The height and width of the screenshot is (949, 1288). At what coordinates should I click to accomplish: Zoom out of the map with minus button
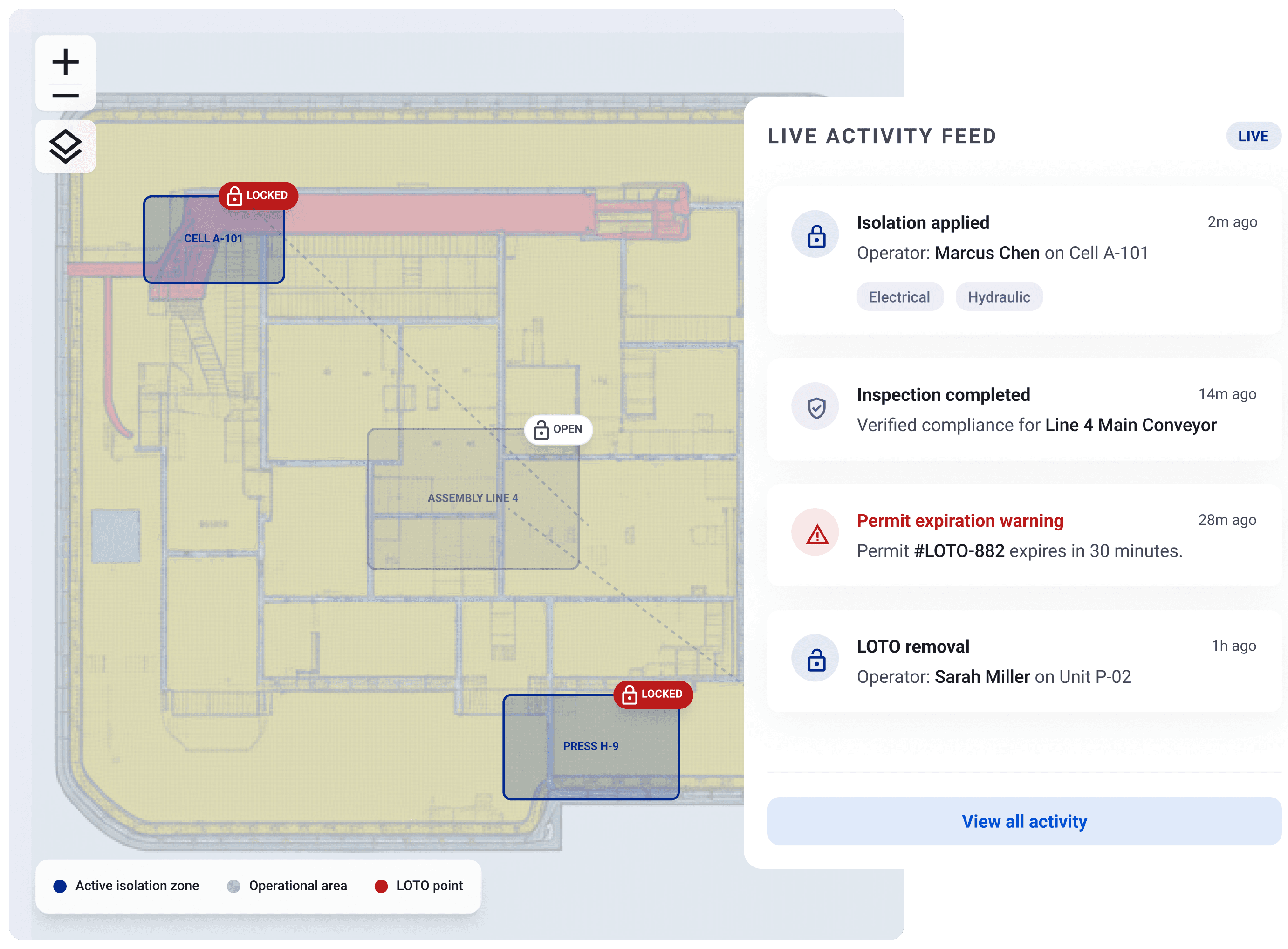point(65,96)
